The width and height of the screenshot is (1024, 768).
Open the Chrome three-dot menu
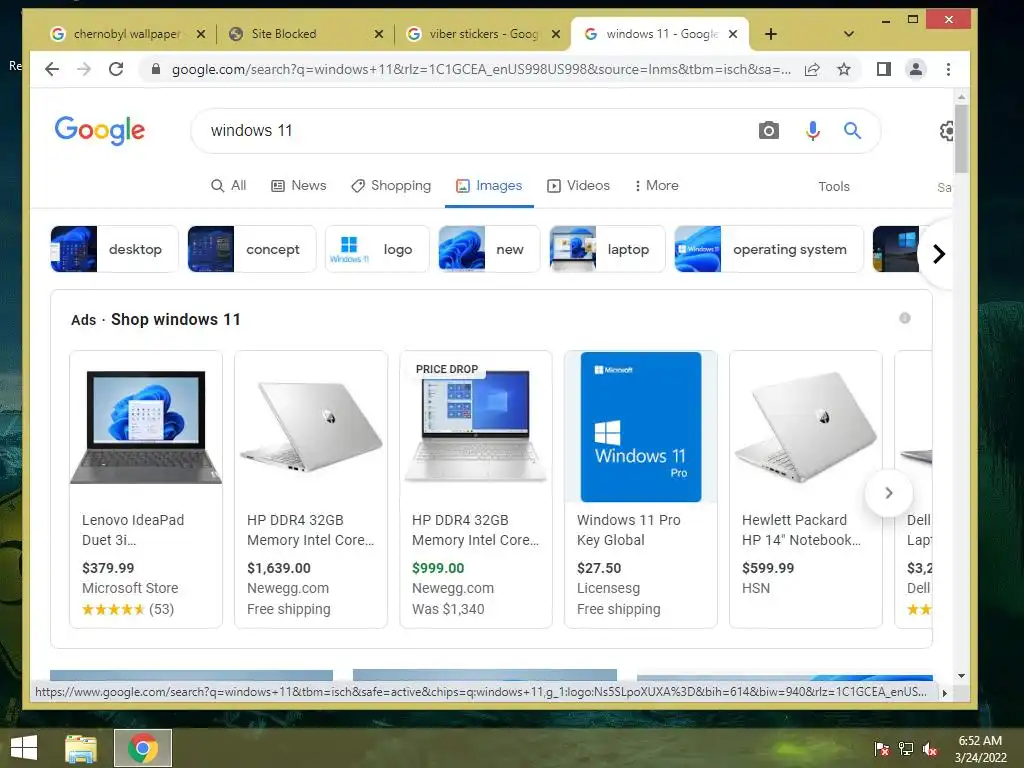[948, 69]
